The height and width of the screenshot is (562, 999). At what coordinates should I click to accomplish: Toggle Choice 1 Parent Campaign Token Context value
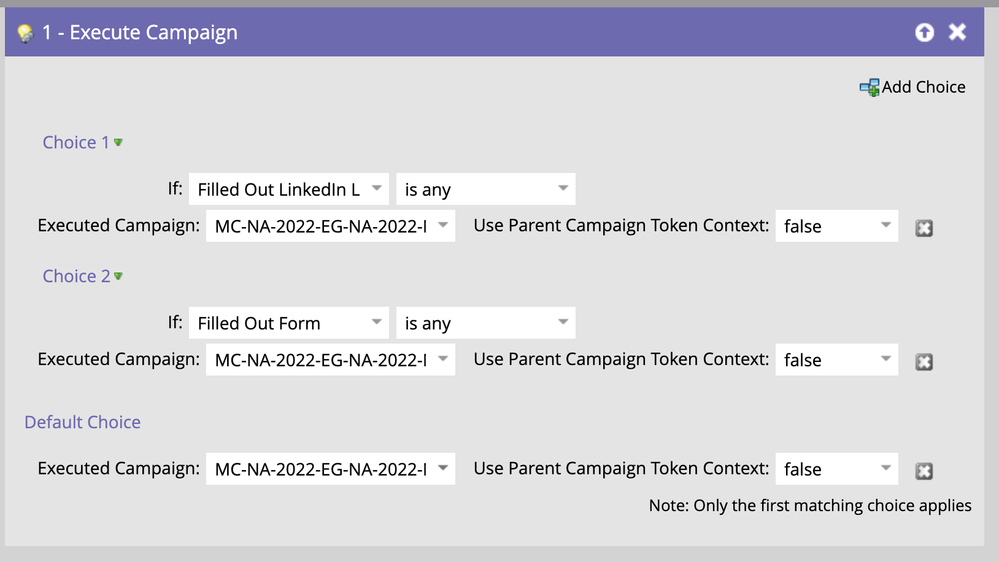[x=836, y=226]
